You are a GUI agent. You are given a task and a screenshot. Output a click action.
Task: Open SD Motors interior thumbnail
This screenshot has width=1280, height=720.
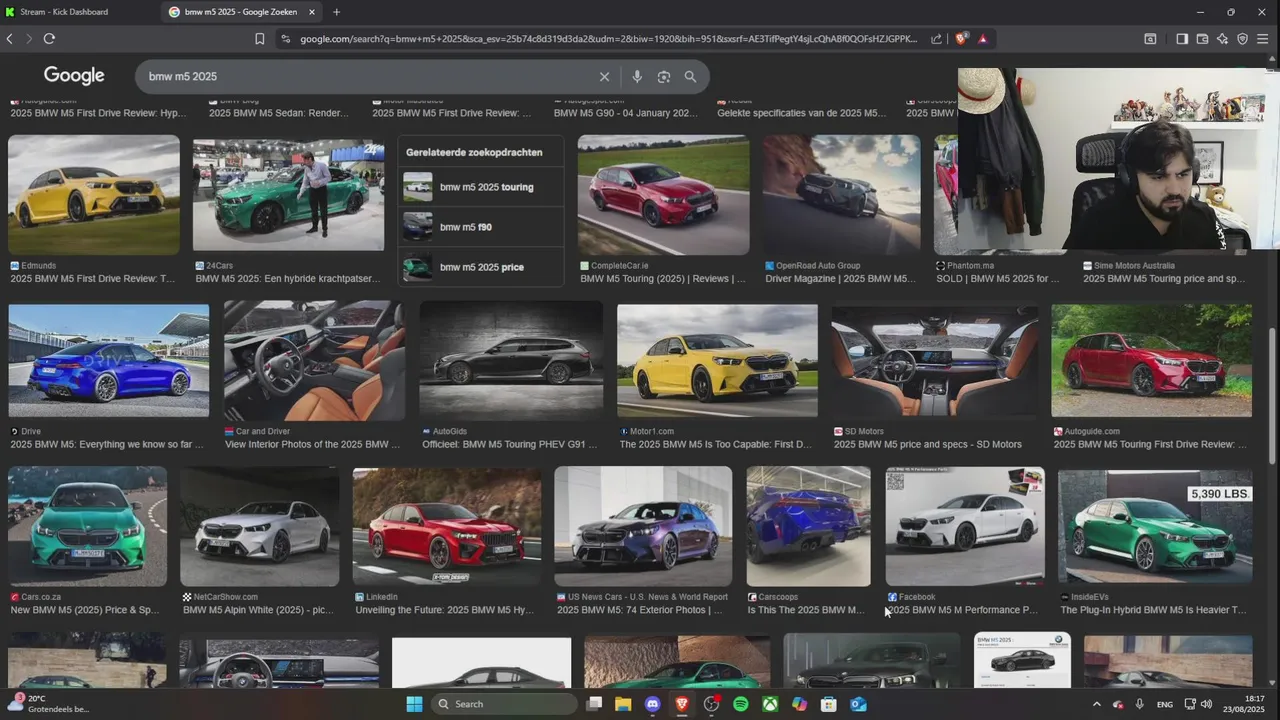pos(934,360)
